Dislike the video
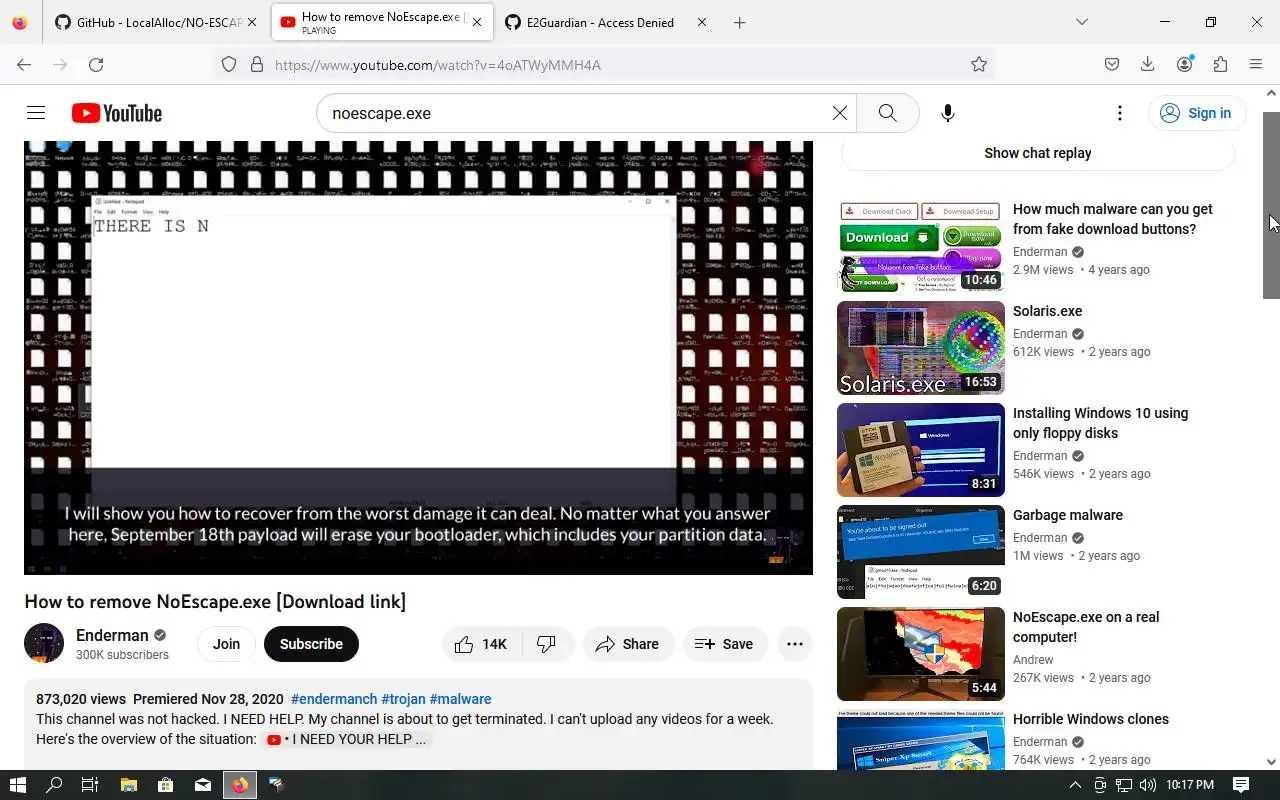Viewport: 1280px width, 800px height. tap(548, 644)
